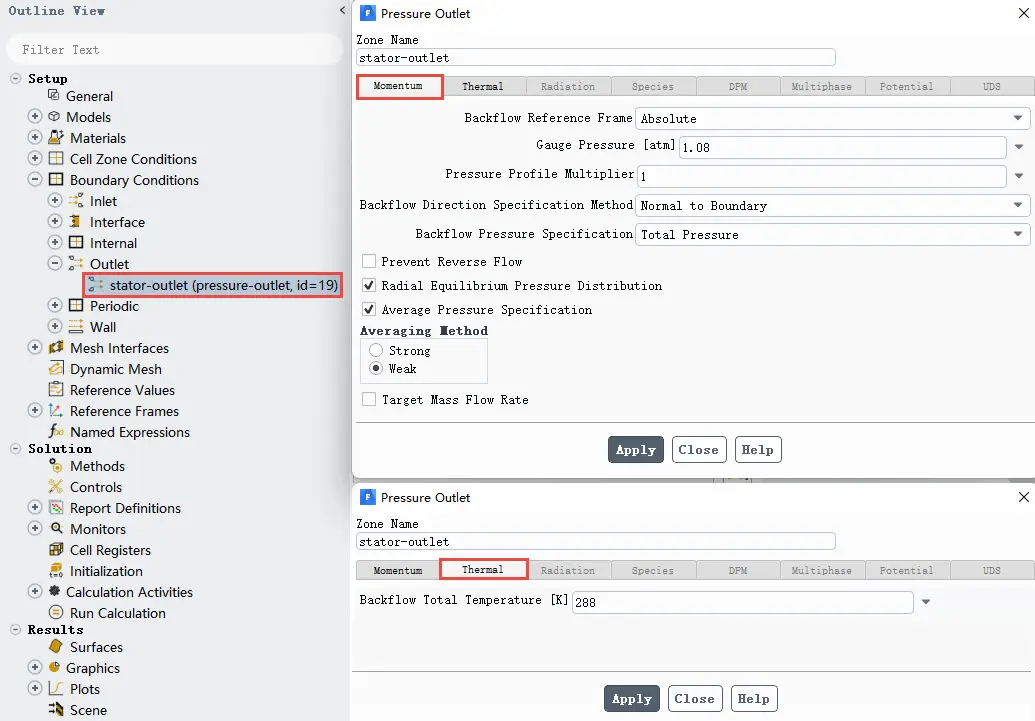1035x721 pixels.
Task: Enable Prevent Reverse Flow checkbox
Action: [369, 261]
